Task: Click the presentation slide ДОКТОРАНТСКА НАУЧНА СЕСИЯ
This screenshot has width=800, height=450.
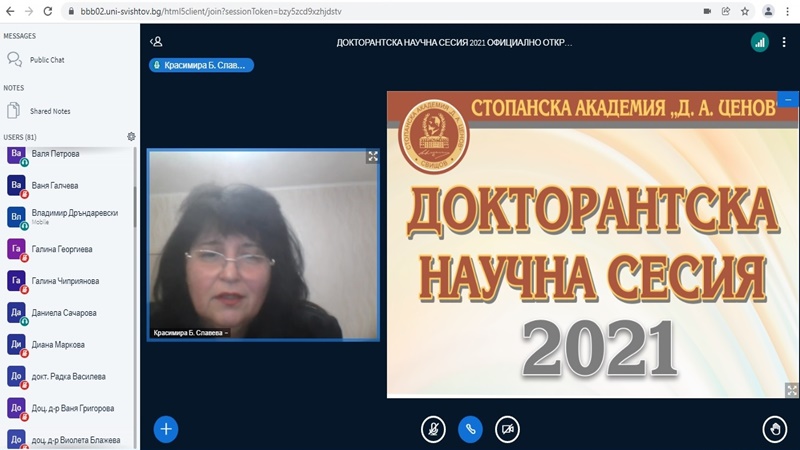Action: point(593,244)
